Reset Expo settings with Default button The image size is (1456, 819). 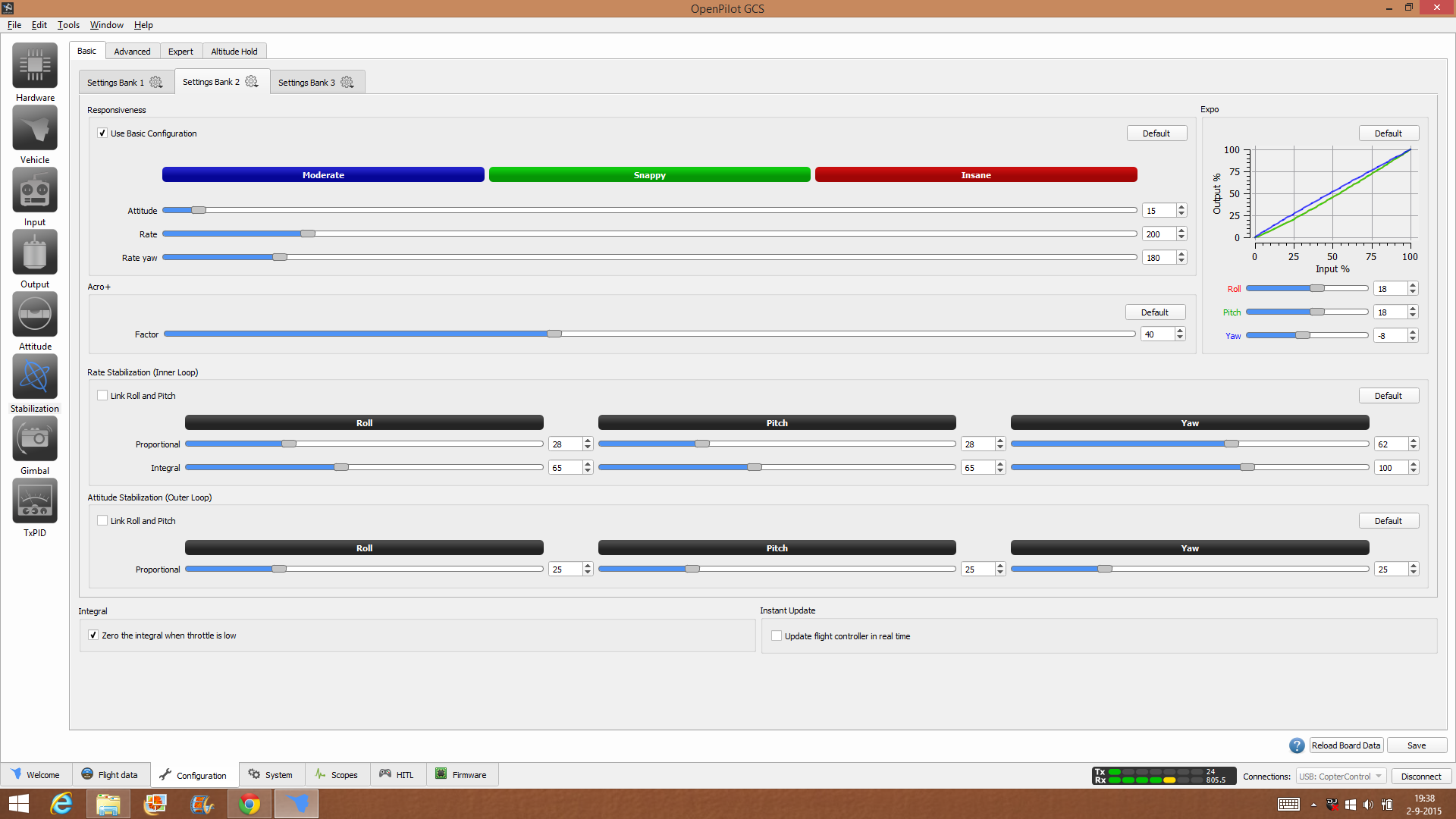[1389, 133]
